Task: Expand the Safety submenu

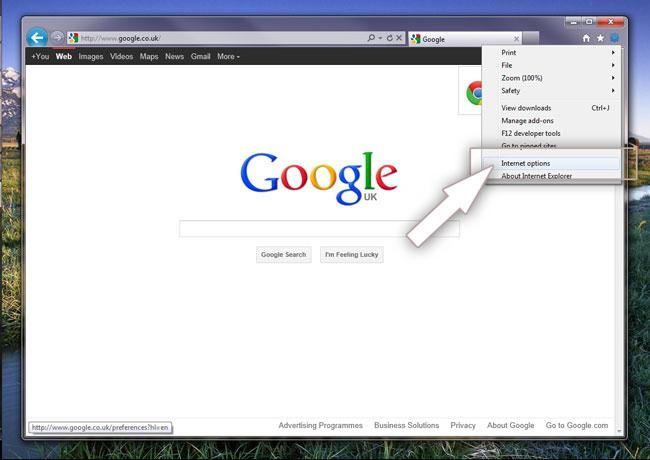Action: pos(552,91)
